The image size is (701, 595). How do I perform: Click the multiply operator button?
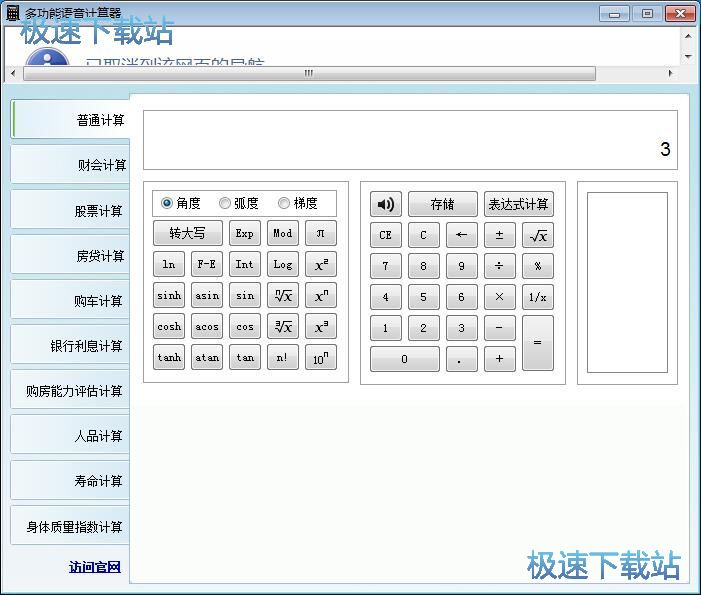point(500,297)
